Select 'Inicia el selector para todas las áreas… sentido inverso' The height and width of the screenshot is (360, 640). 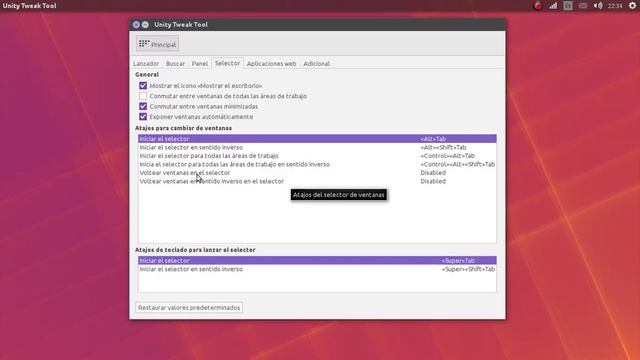click(317, 164)
